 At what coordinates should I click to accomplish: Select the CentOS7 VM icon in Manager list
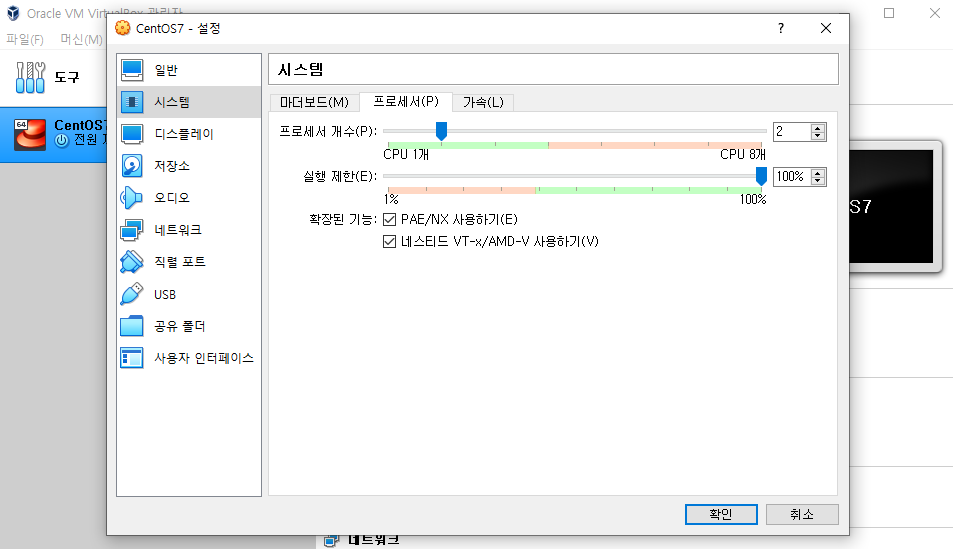click(30, 134)
